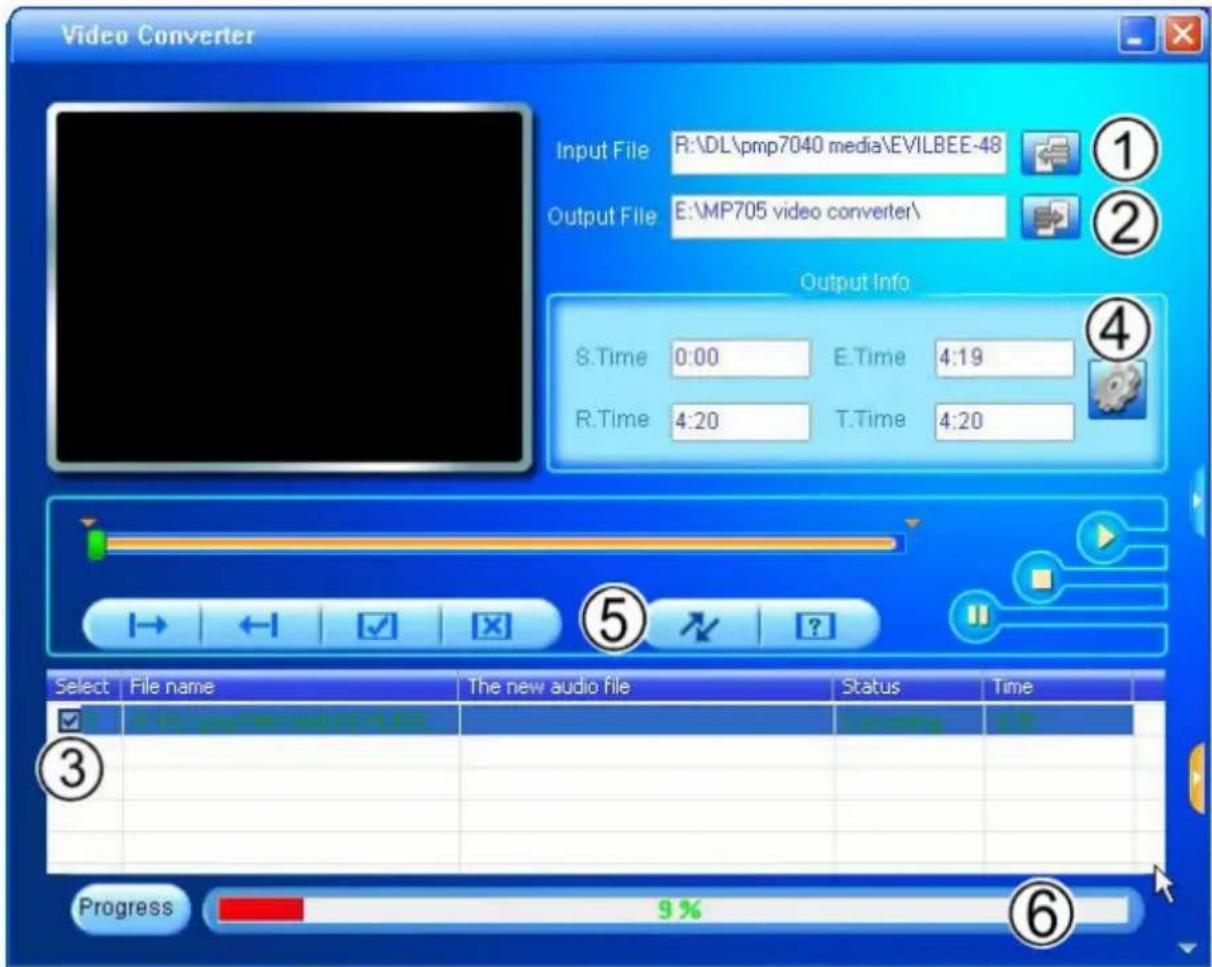This screenshot has width=1212, height=967.
Task: Open the gear settings for output info
Action: pos(1118,388)
